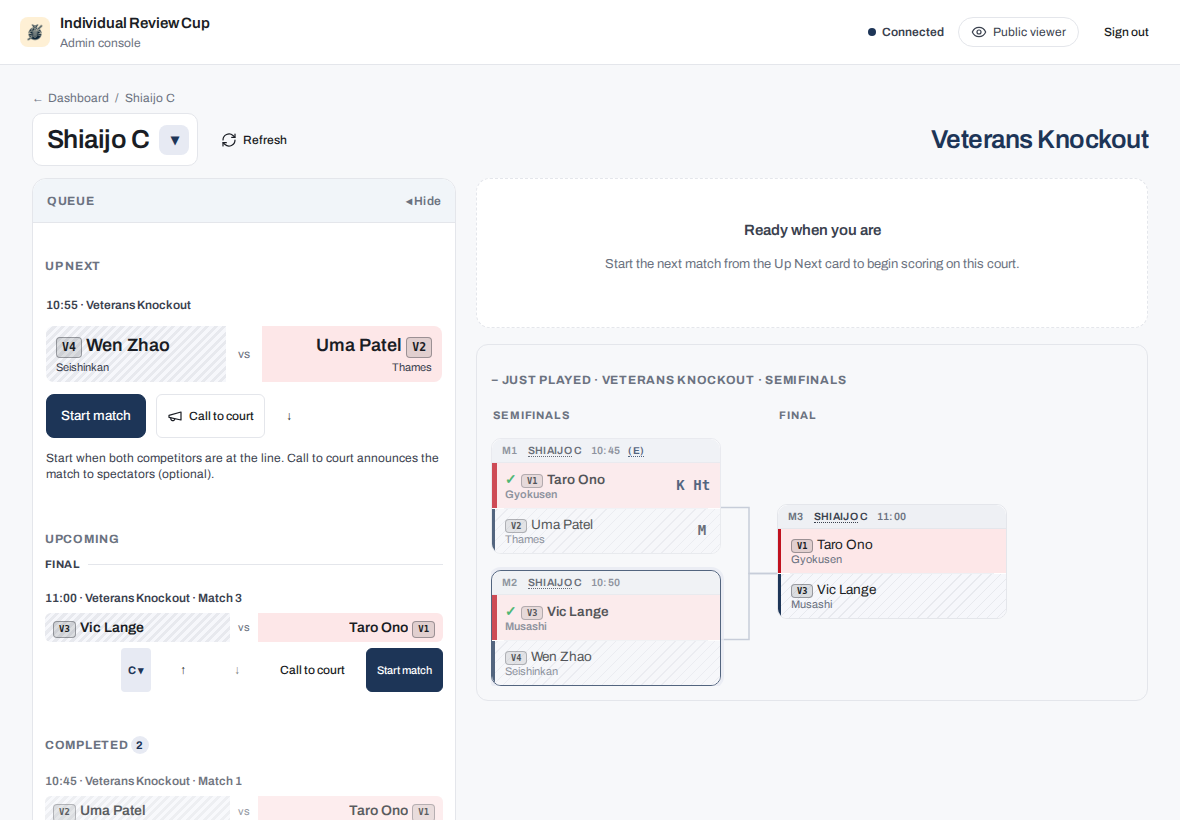Sign out of the admin console
This screenshot has height=820, width=1180.
pos(1126,32)
